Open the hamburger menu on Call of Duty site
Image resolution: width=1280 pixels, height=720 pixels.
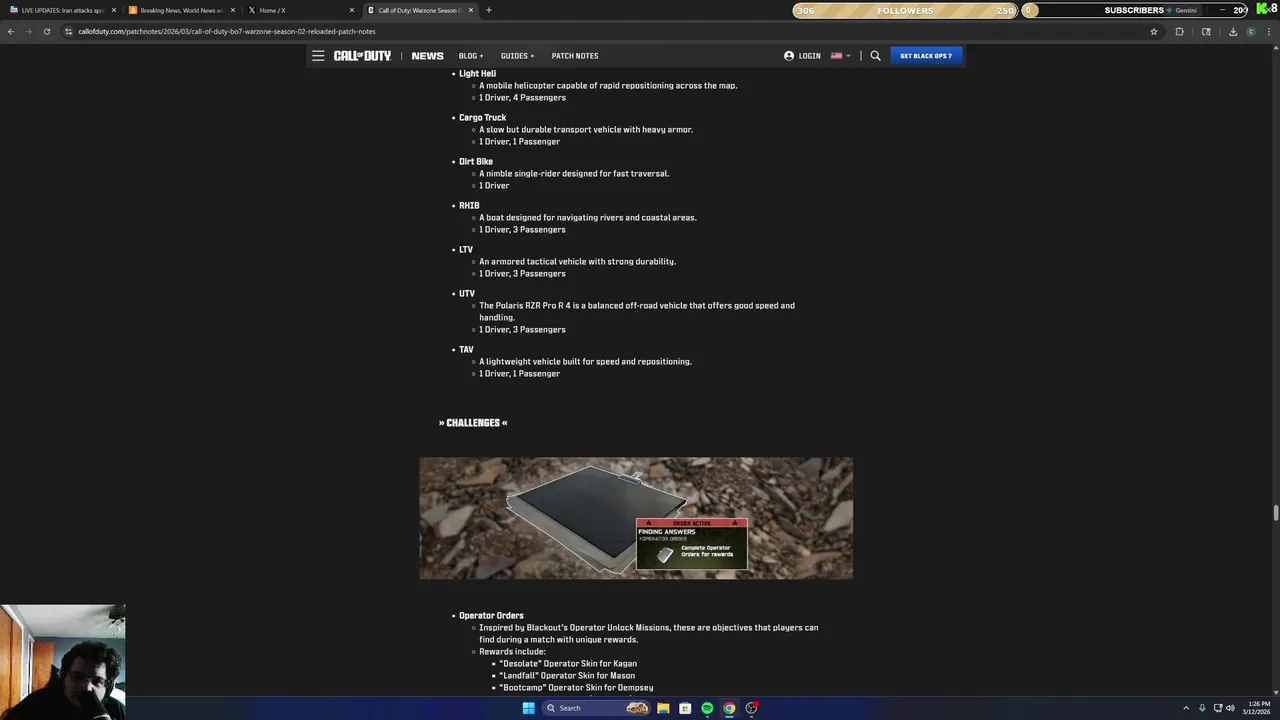(318, 56)
